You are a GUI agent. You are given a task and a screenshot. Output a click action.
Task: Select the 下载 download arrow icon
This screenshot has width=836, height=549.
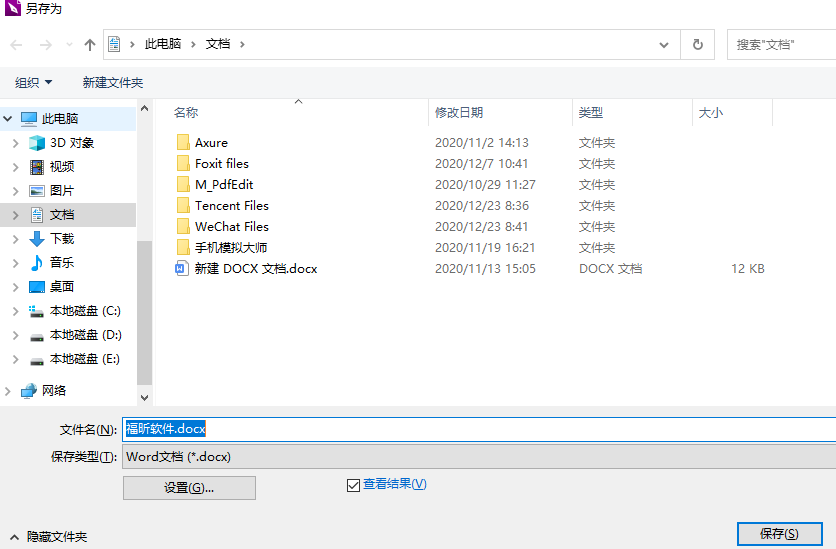[x=37, y=239]
